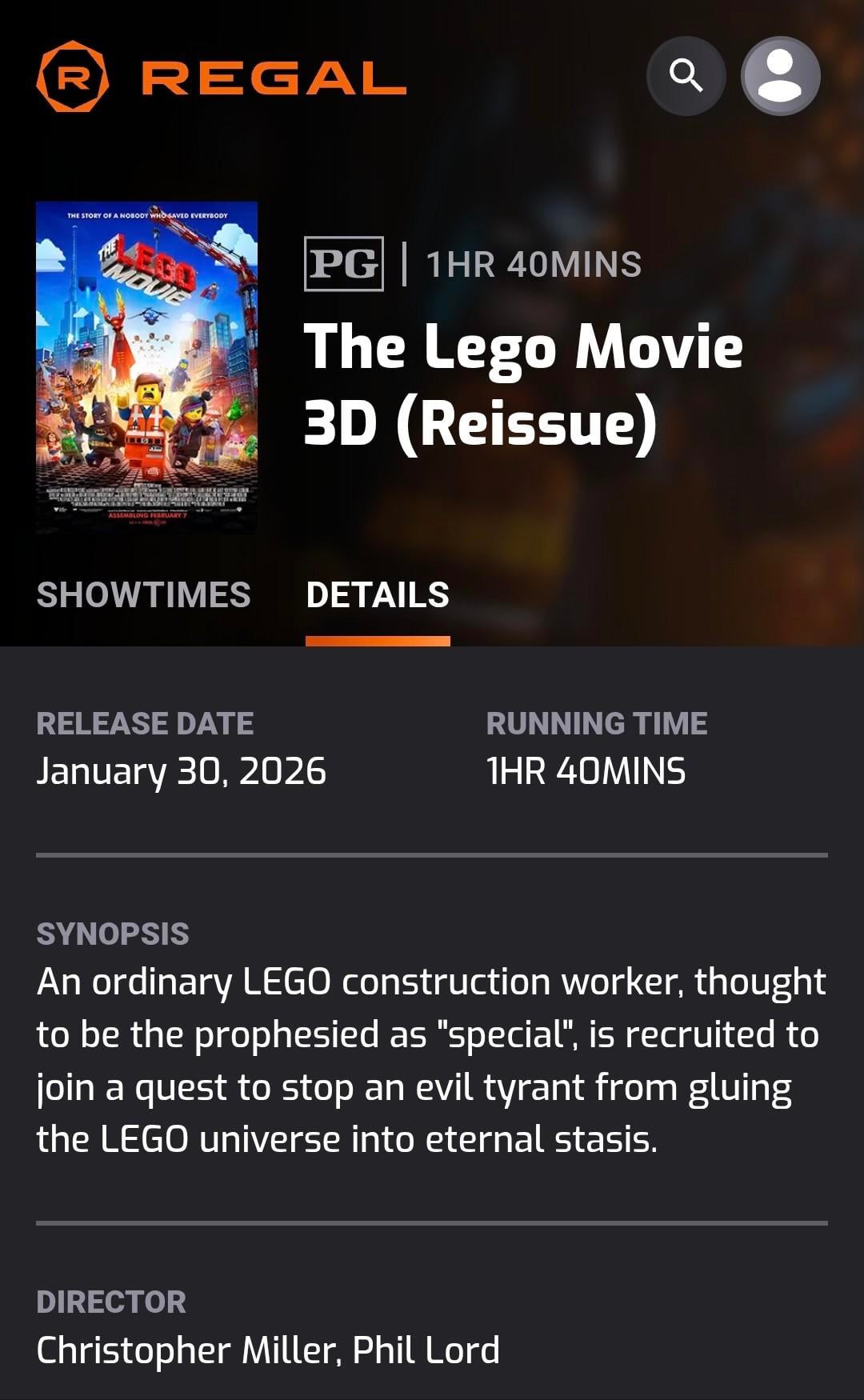Click the Synopsis heading
The width and height of the screenshot is (864, 1400).
tap(113, 934)
